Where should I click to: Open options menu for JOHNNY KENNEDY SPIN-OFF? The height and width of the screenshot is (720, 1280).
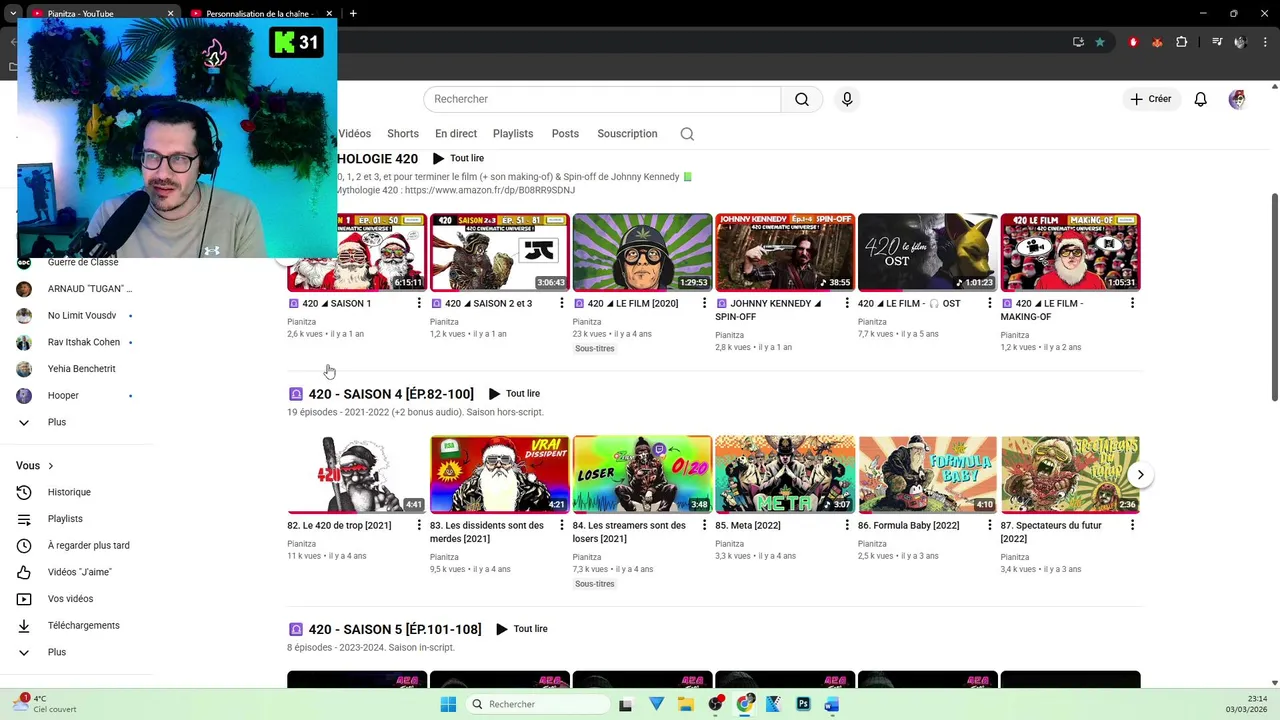[847, 304]
